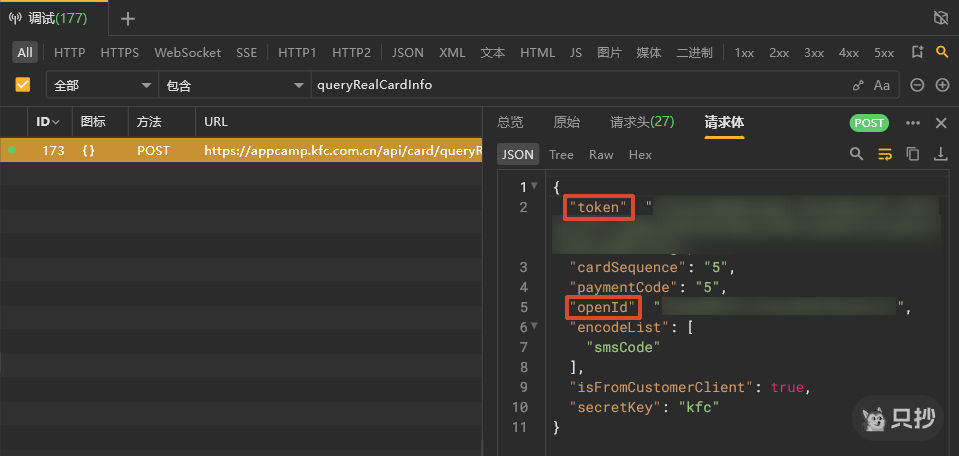Switch body view to Raw

tap(601, 155)
